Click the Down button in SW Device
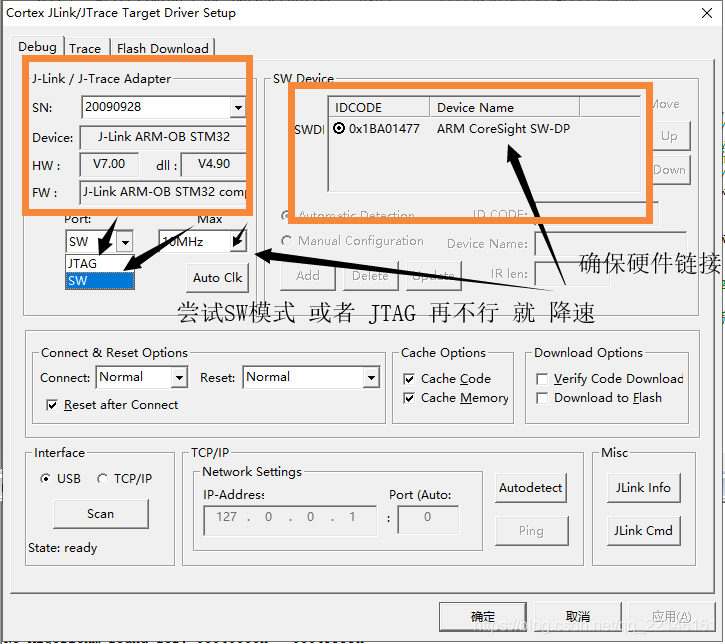Screen dimensions: 725x644 669,170
